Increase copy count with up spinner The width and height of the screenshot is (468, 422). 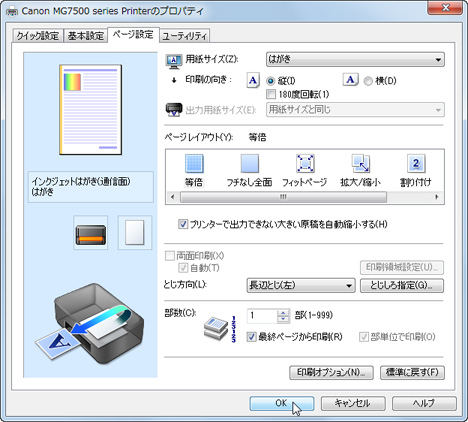[283, 313]
